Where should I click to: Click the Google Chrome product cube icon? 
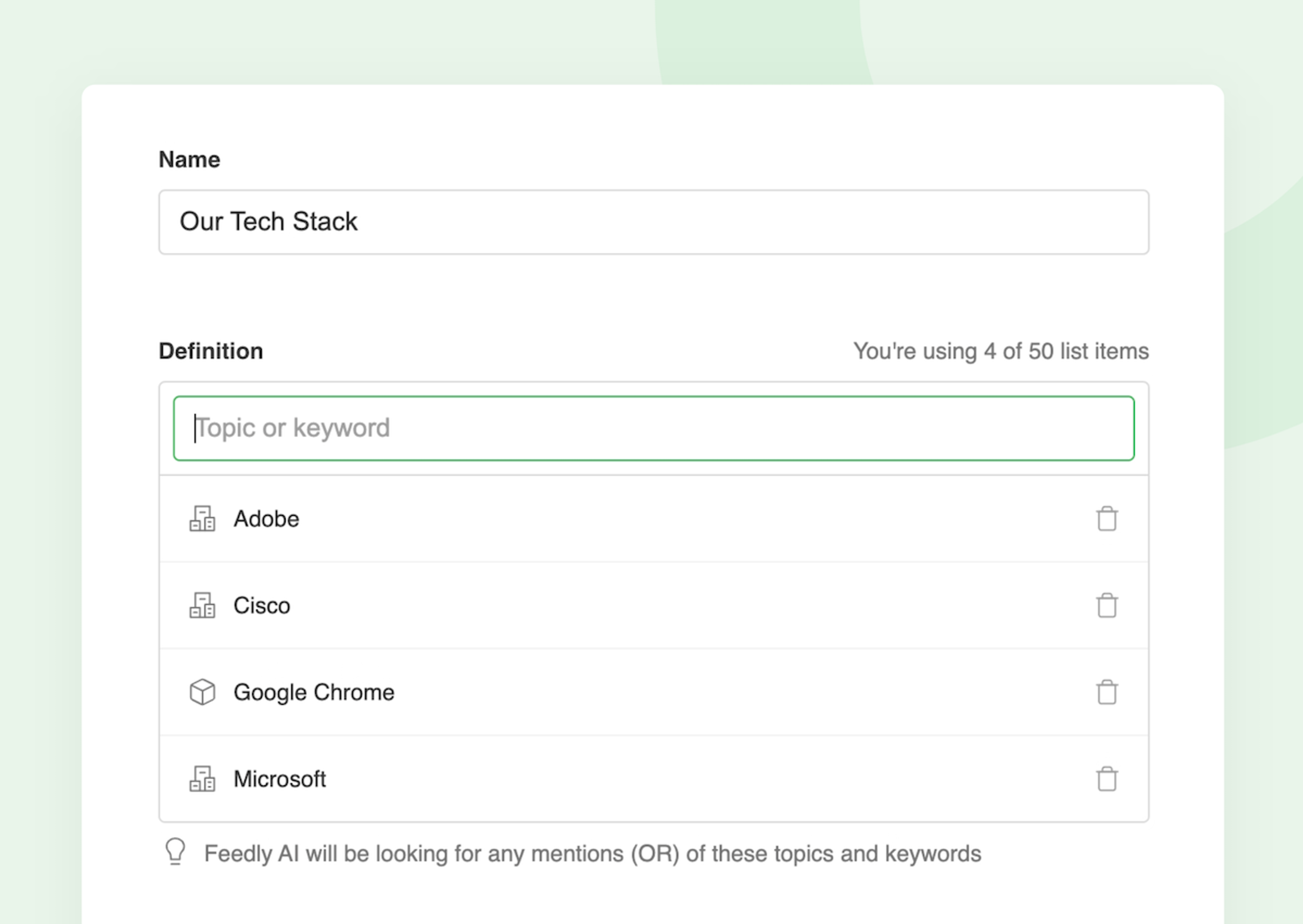202,693
